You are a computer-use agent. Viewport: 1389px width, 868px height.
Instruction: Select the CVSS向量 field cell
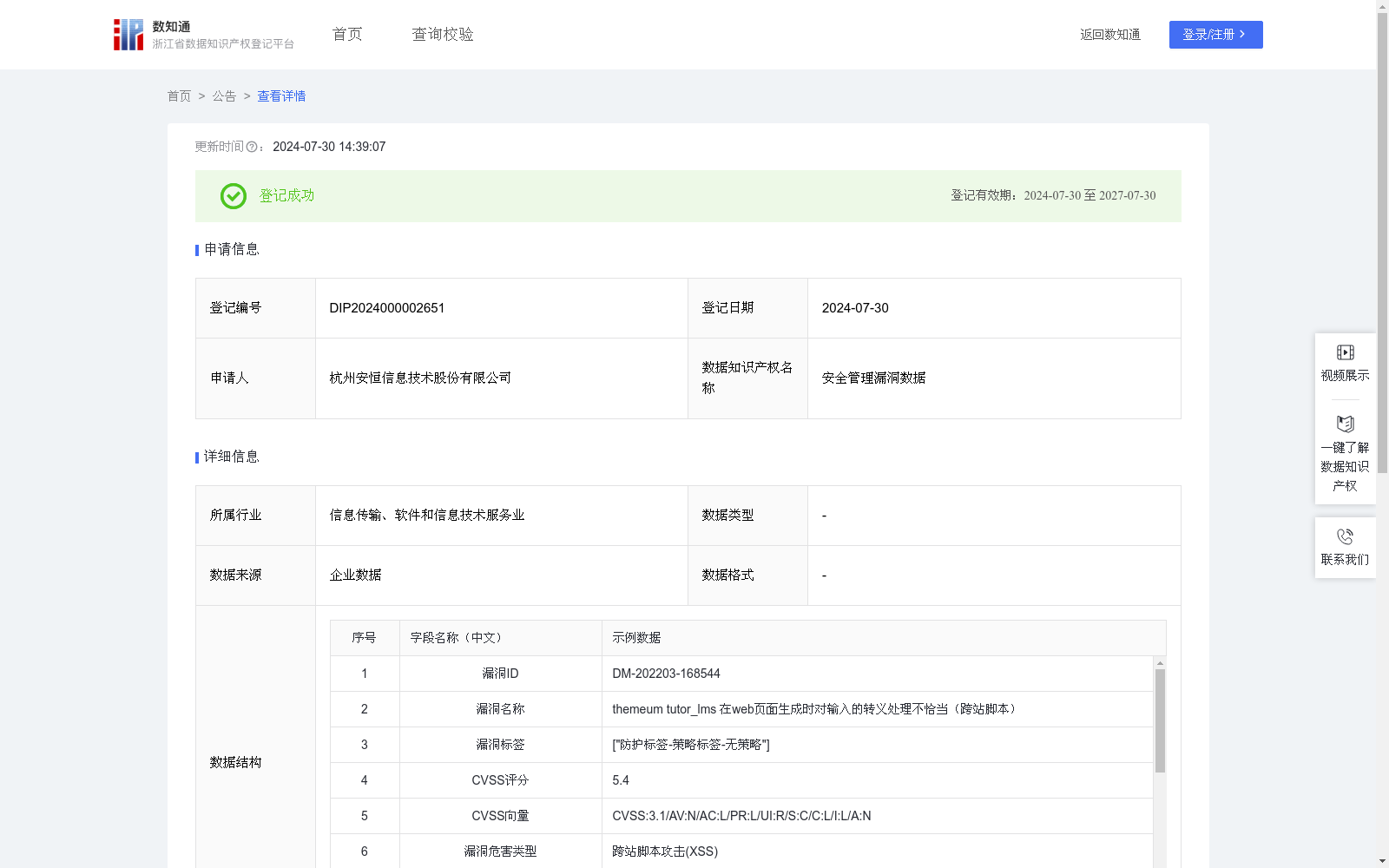tap(501, 816)
